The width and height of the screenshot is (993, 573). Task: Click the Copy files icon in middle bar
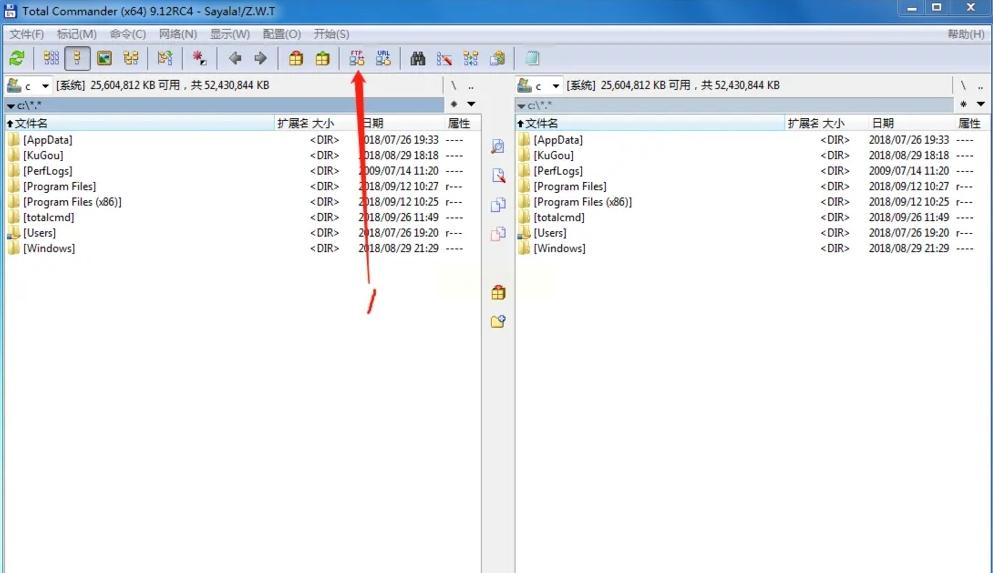[498, 205]
